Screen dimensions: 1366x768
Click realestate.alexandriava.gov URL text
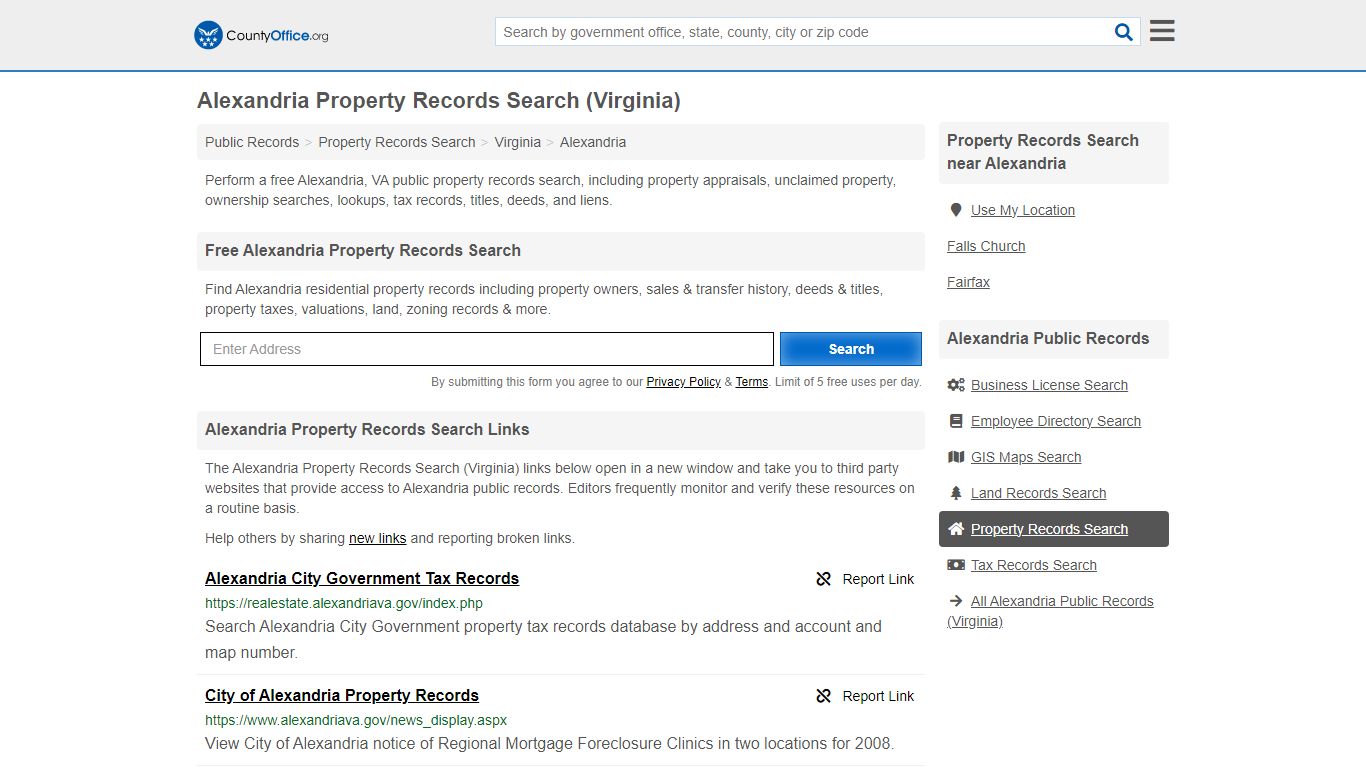coord(344,603)
